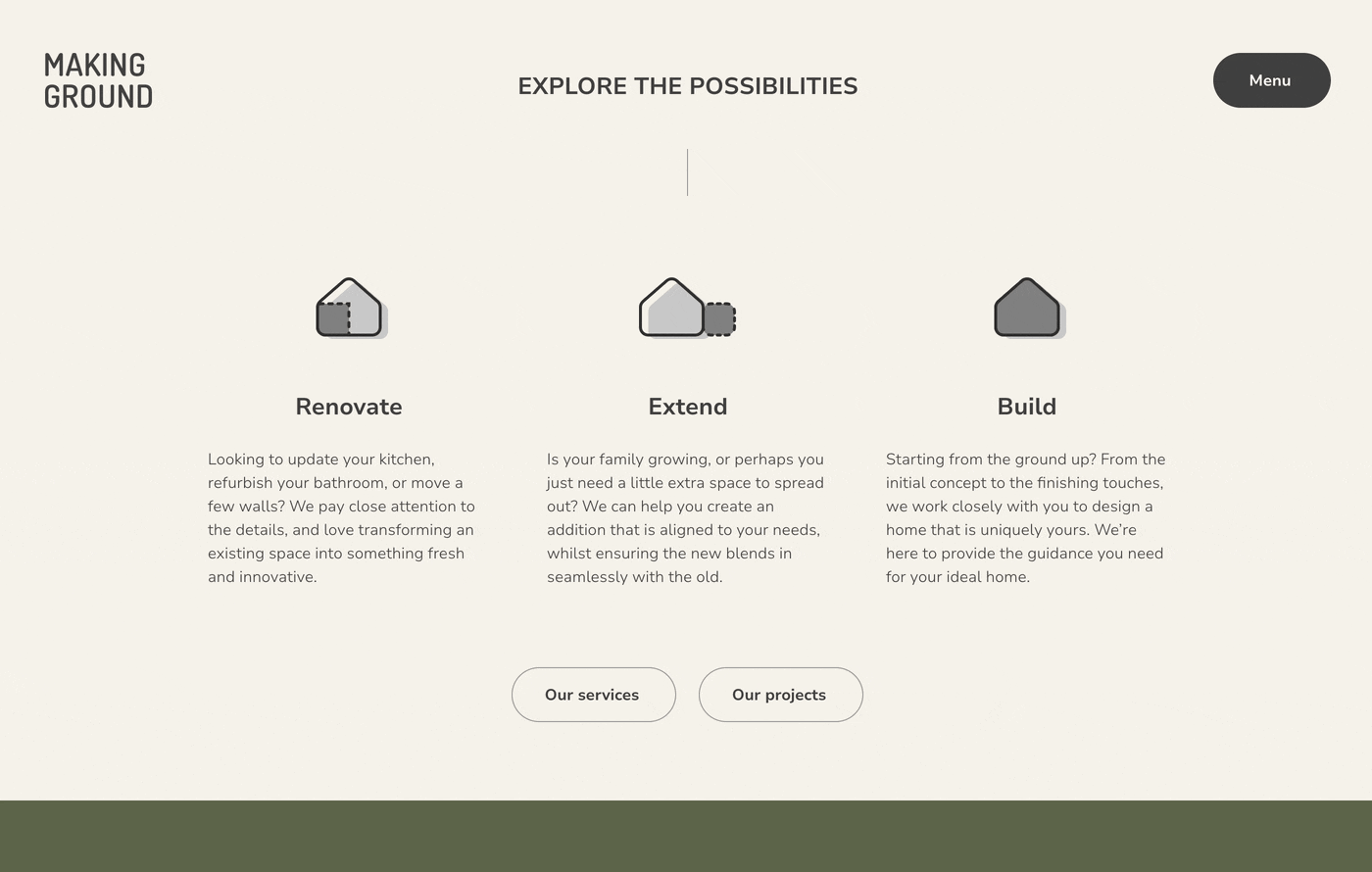Open the Our projects button
Screen dimensions: 1372x872
point(780,695)
